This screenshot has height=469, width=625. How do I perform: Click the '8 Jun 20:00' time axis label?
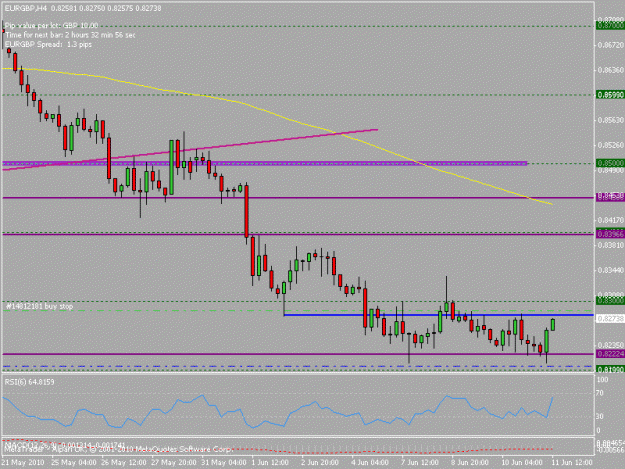coord(470,462)
